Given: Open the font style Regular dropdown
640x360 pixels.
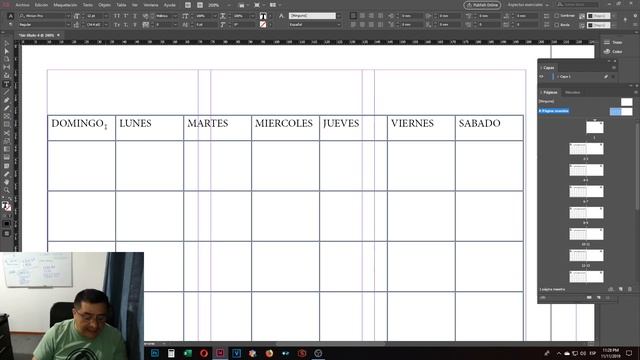Looking at the screenshot, I should tap(45, 25).
